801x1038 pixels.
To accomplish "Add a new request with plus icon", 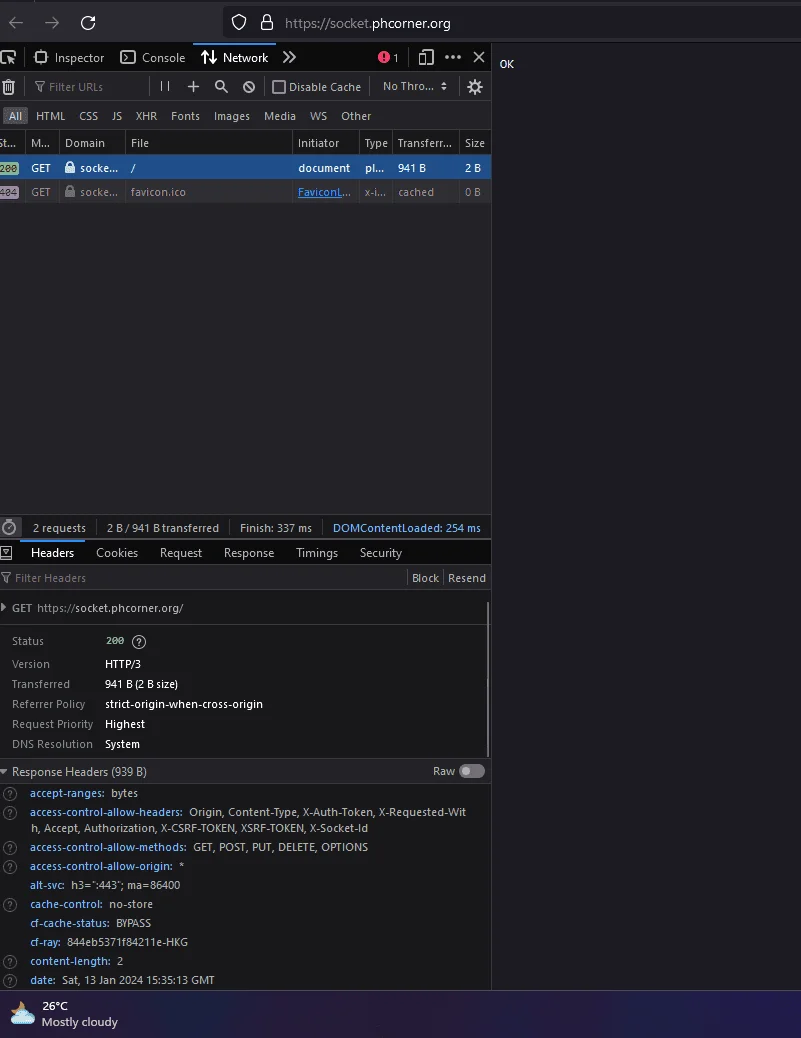I will pyautogui.click(x=193, y=87).
